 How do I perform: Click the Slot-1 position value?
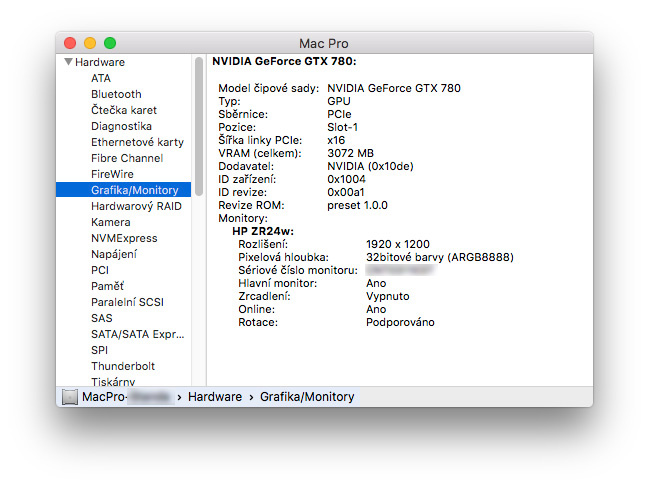coord(343,127)
